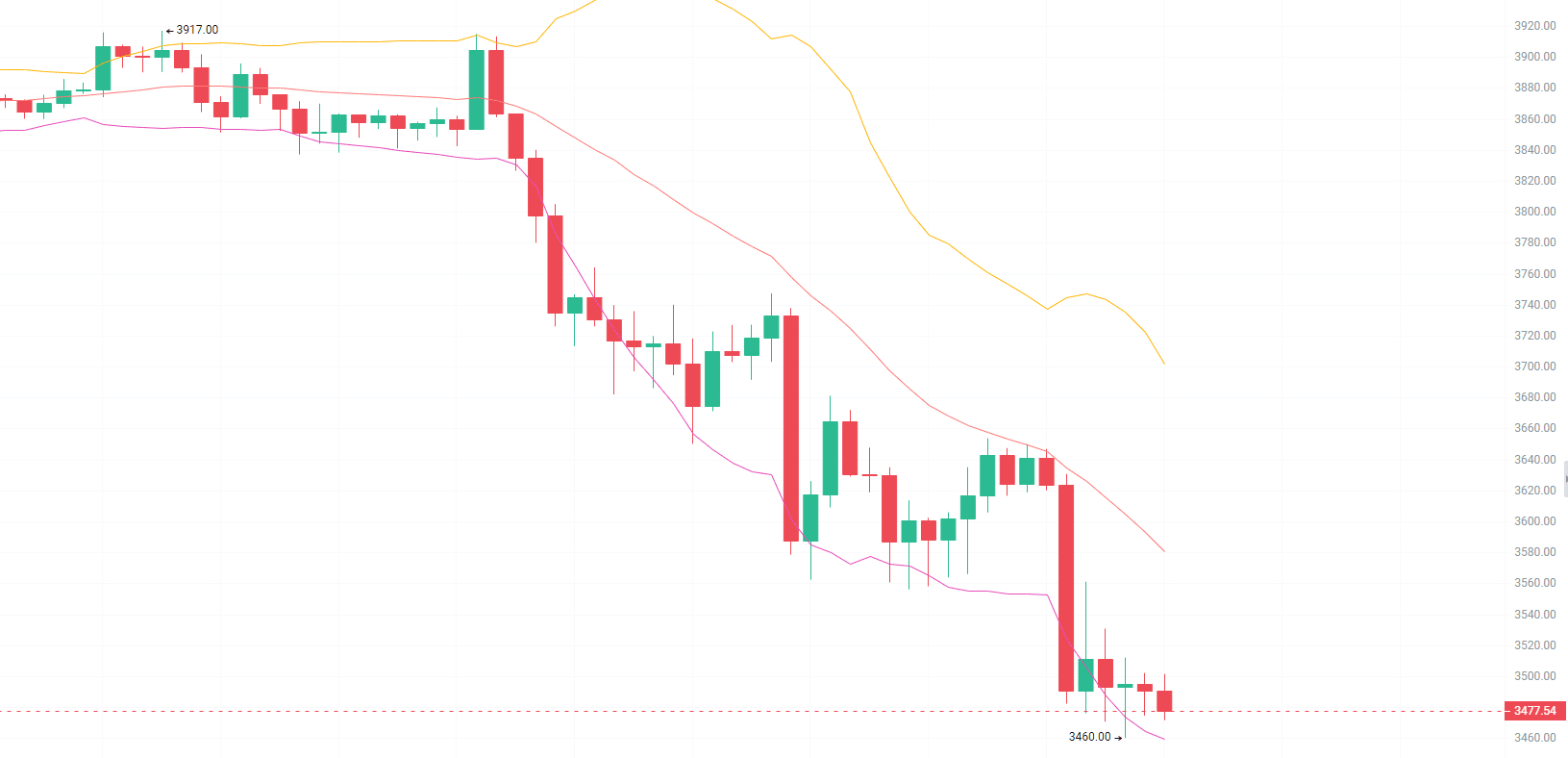The image size is (1568, 758).
Task: Click the 3540.00 price scale label
Action: pos(1534,615)
